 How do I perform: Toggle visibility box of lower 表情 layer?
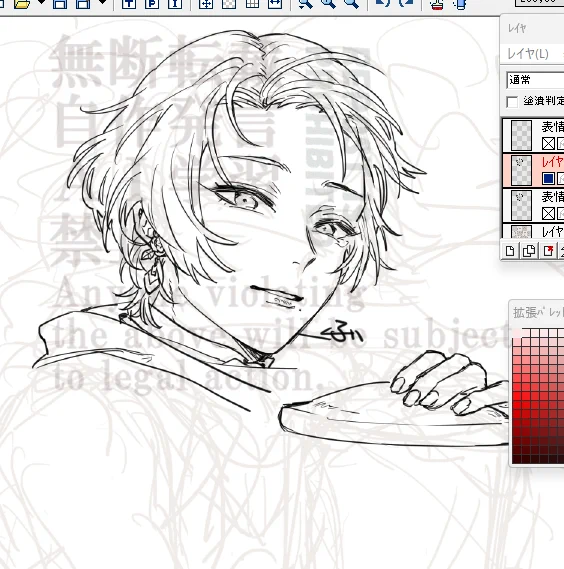(x=548, y=213)
